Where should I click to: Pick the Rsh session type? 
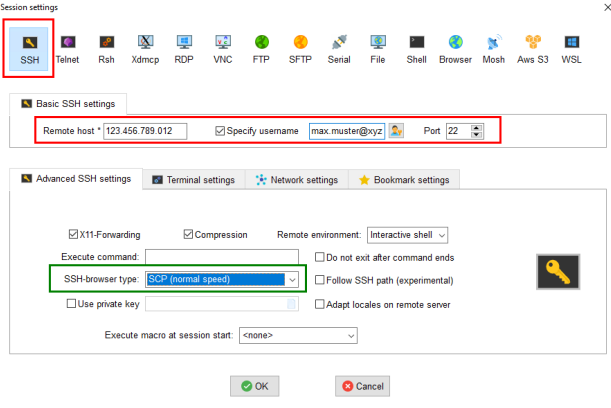point(106,49)
